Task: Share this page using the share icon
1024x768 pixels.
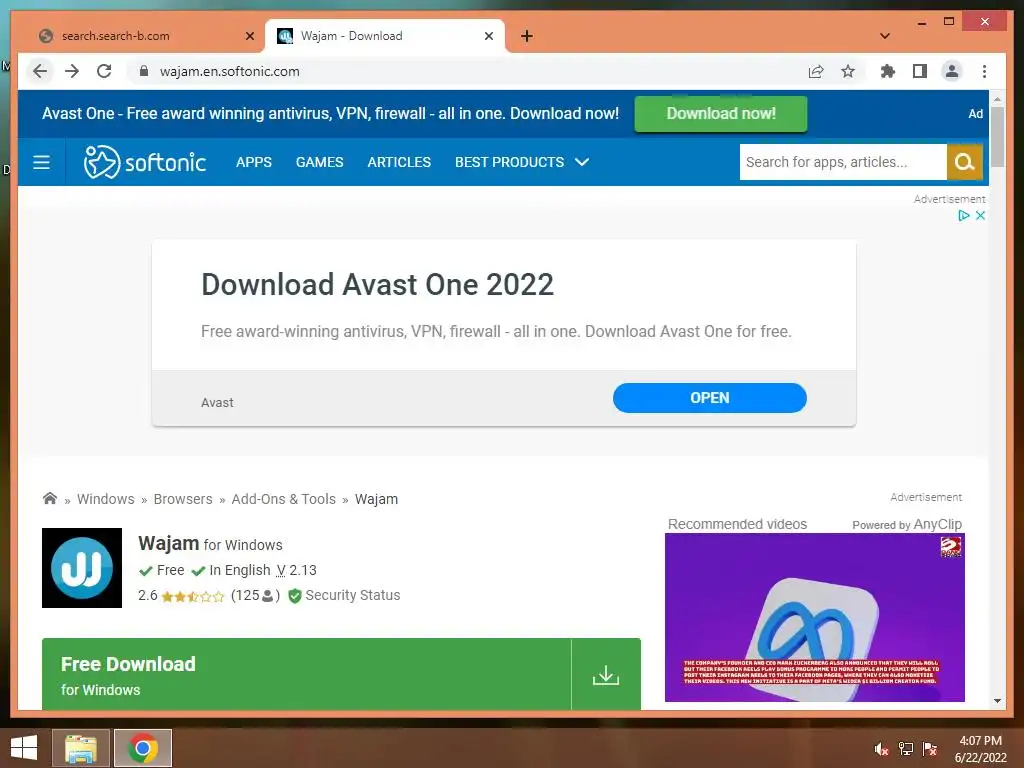Action: click(x=816, y=71)
